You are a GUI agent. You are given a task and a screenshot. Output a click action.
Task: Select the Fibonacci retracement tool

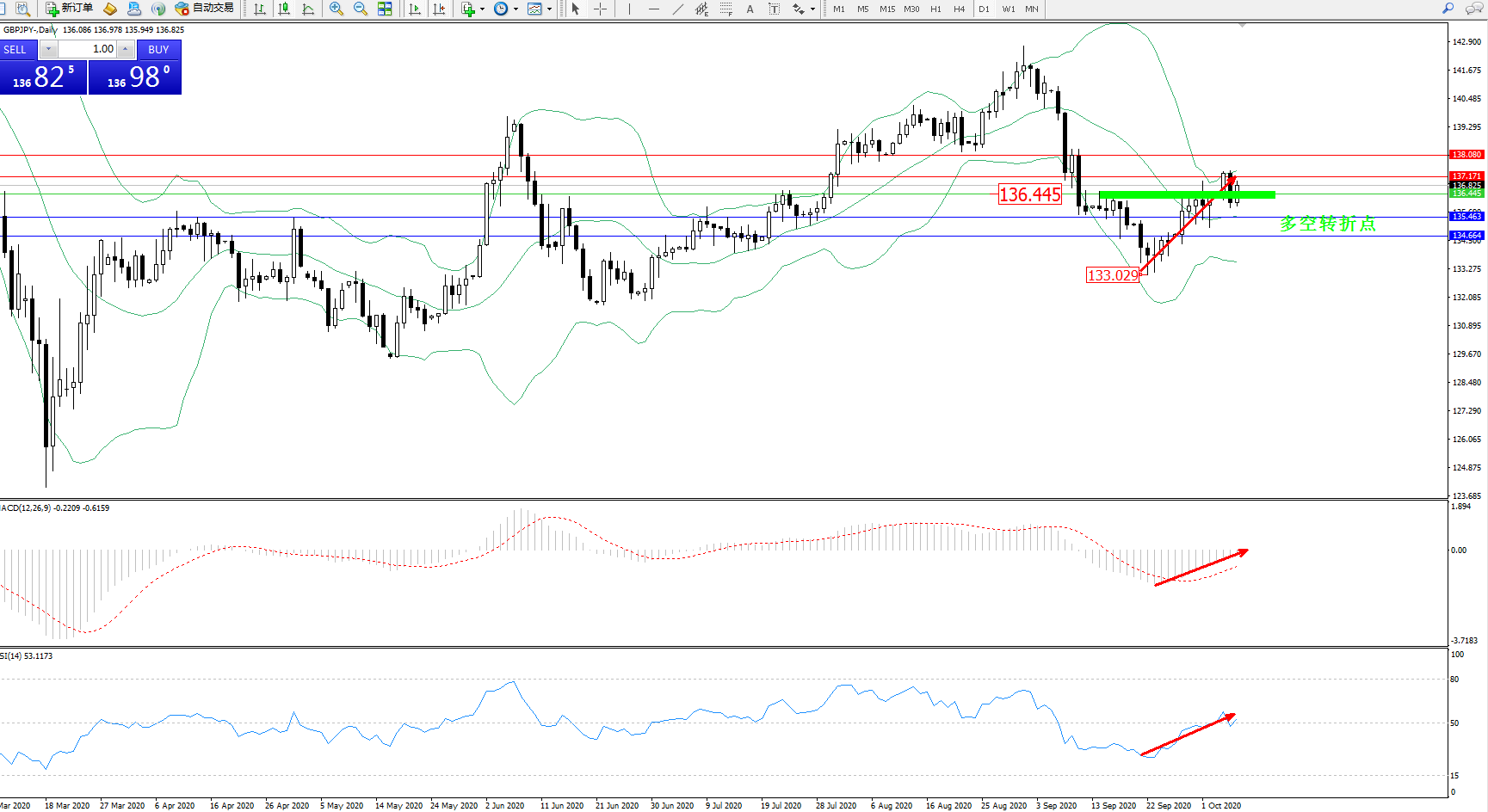coord(726,9)
